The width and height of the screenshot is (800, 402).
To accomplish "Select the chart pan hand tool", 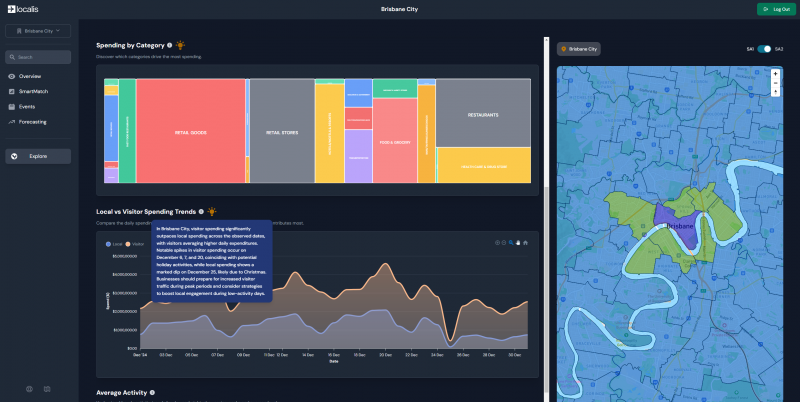I will click(518, 243).
